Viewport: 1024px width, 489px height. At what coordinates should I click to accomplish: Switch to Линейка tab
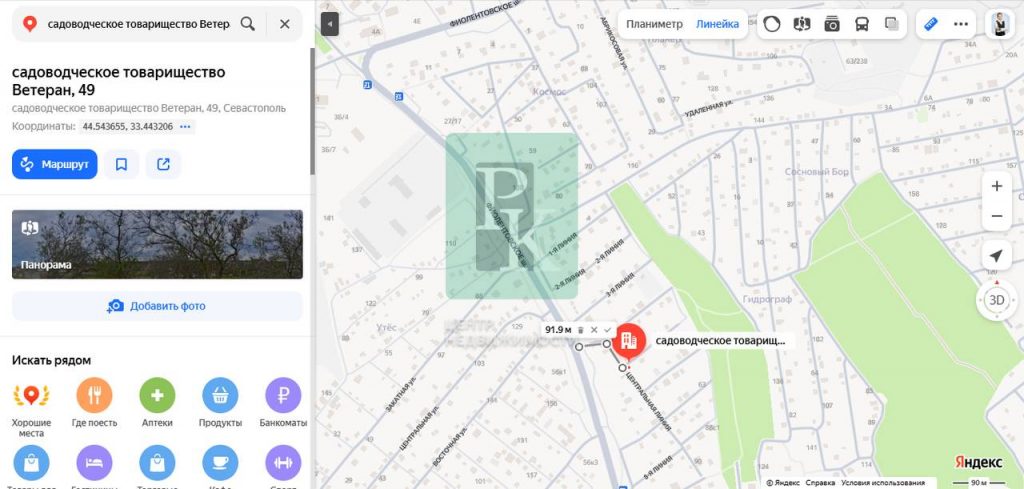(x=717, y=24)
